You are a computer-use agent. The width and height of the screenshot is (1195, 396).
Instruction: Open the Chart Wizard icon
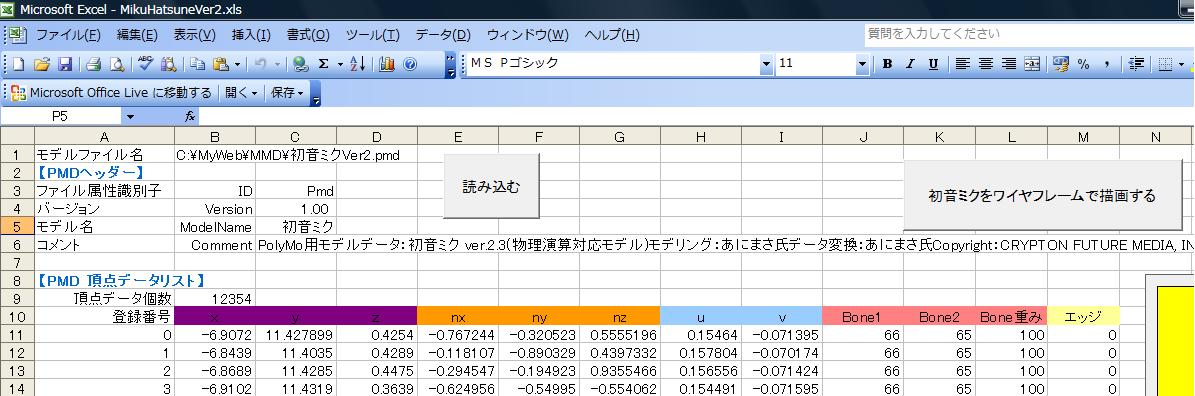point(386,65)
